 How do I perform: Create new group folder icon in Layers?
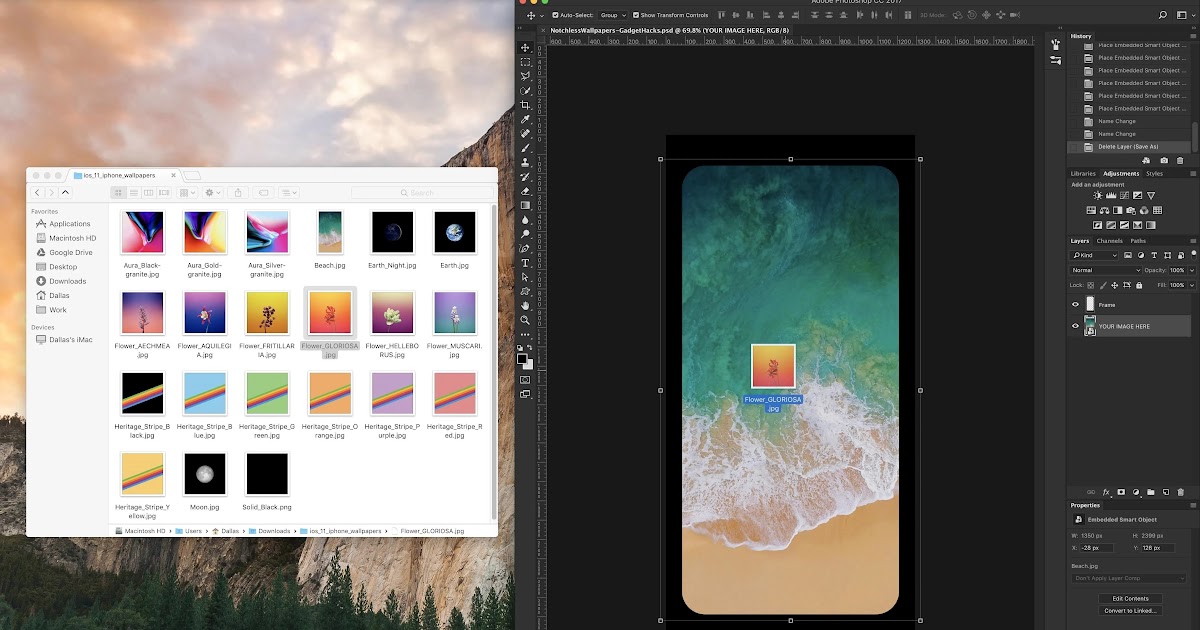(x=1151, y=492)
